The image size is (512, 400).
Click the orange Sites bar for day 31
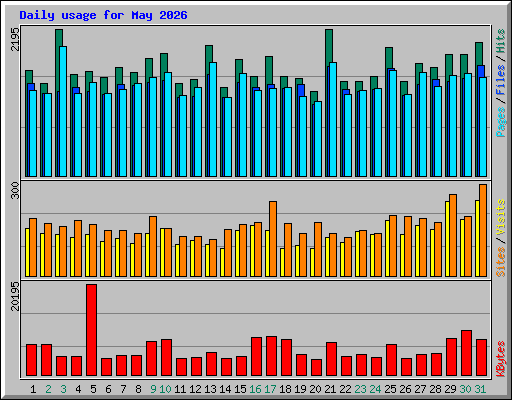[483, 230]
